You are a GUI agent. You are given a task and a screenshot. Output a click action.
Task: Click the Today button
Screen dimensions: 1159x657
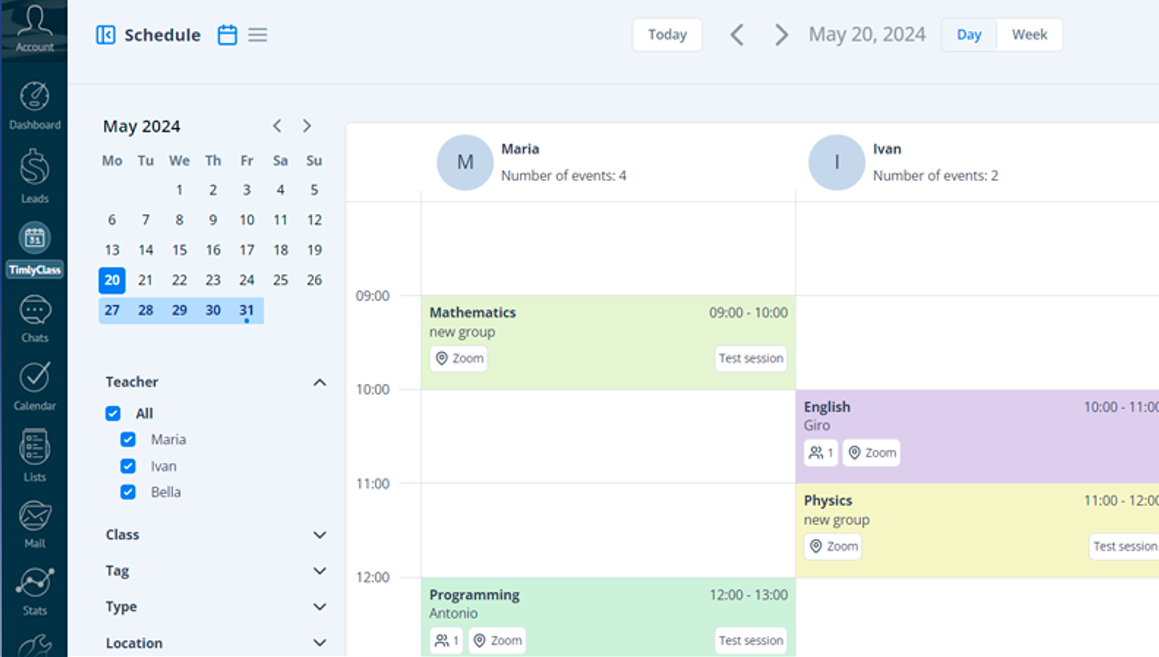667,34
